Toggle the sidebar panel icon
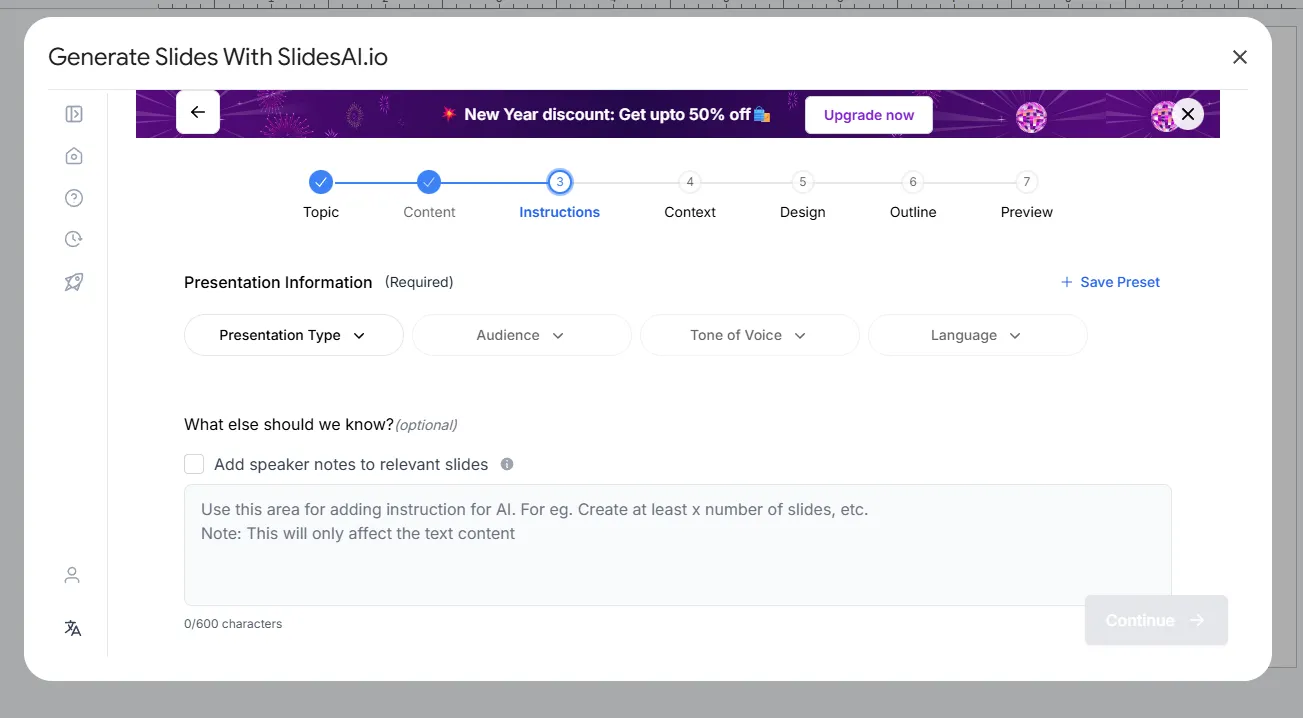 73,114
